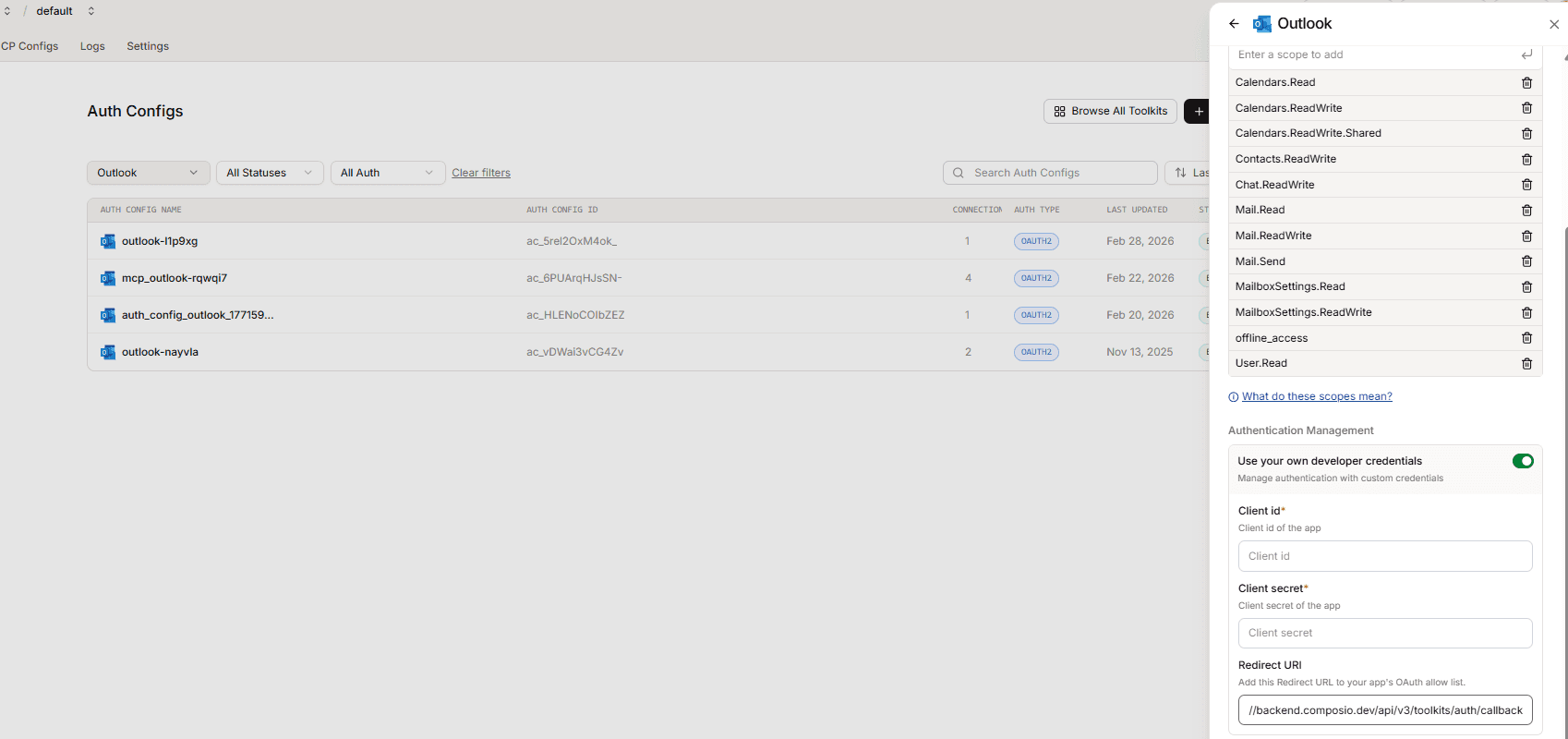The image size is (1568, 739).
Task: Open the All Auth dropdown
Action: click(388, 173)
